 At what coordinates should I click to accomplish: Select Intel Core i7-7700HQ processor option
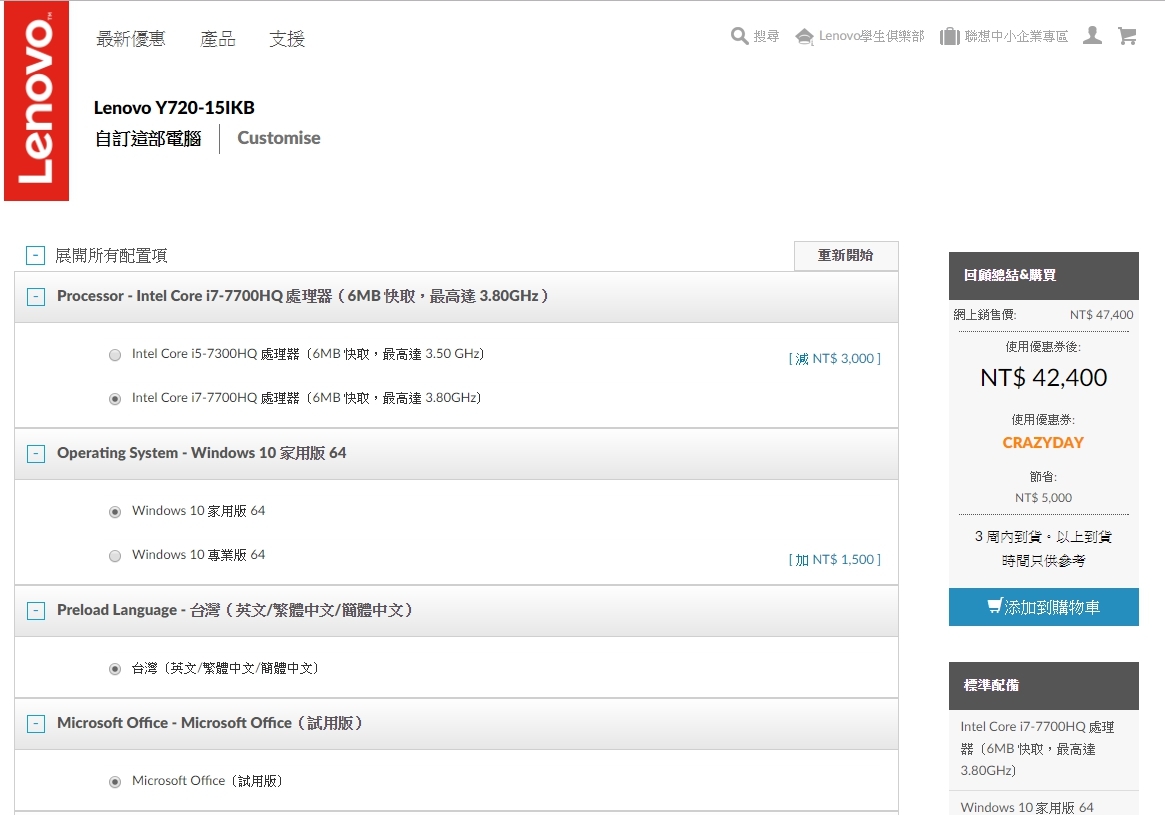[x=115, y=399]
